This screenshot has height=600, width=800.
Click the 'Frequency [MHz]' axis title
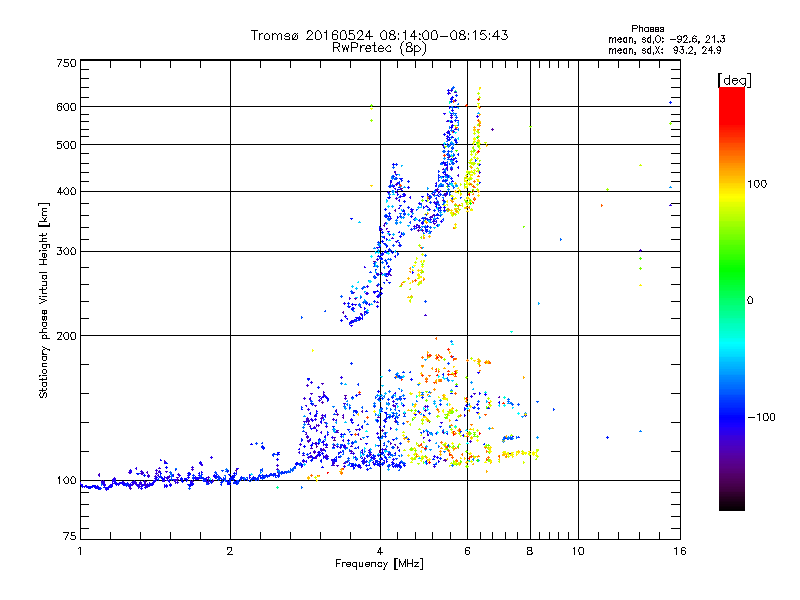coord(379,564)
